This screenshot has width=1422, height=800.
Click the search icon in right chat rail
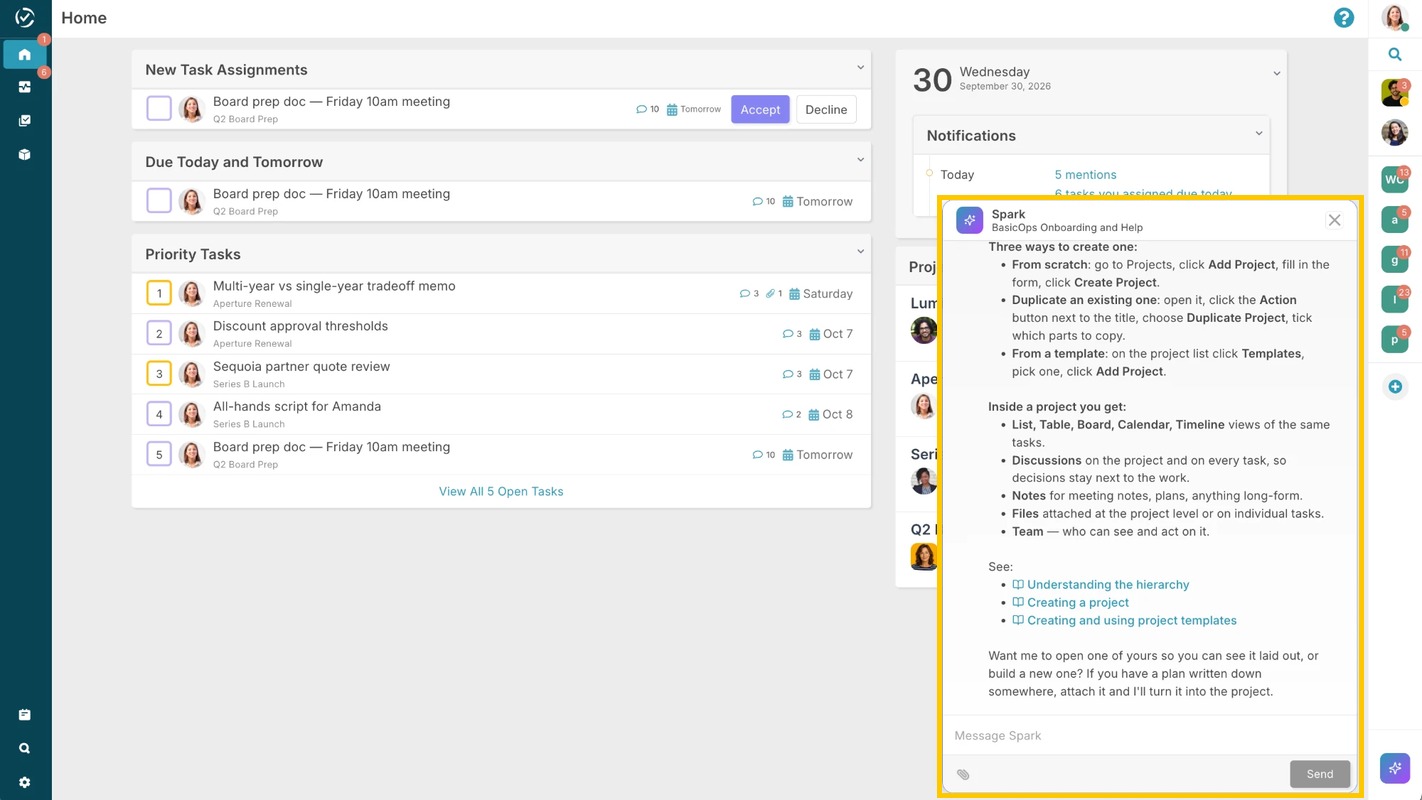pos(1395,55)
